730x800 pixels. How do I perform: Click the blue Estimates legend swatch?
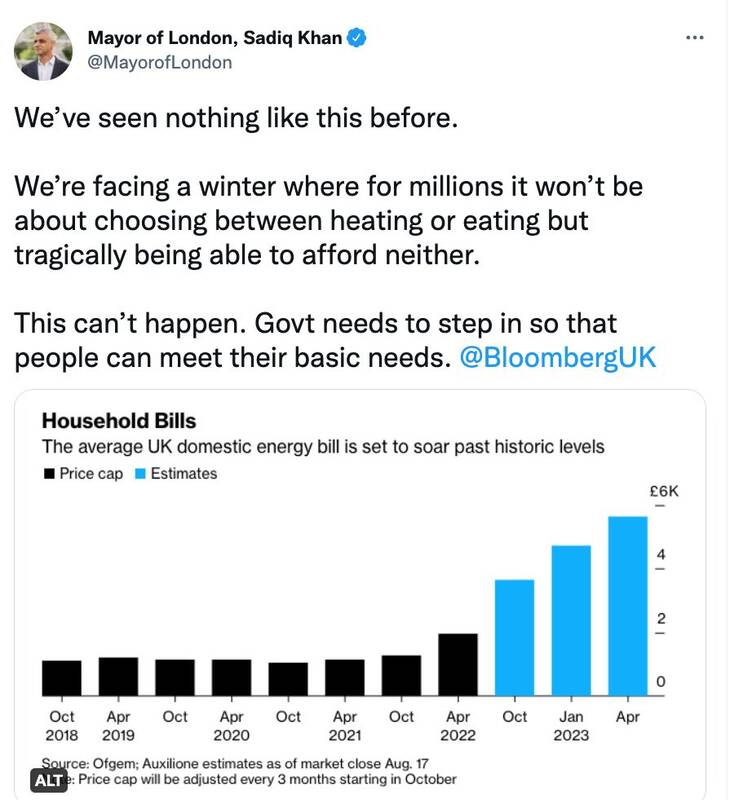141,474
